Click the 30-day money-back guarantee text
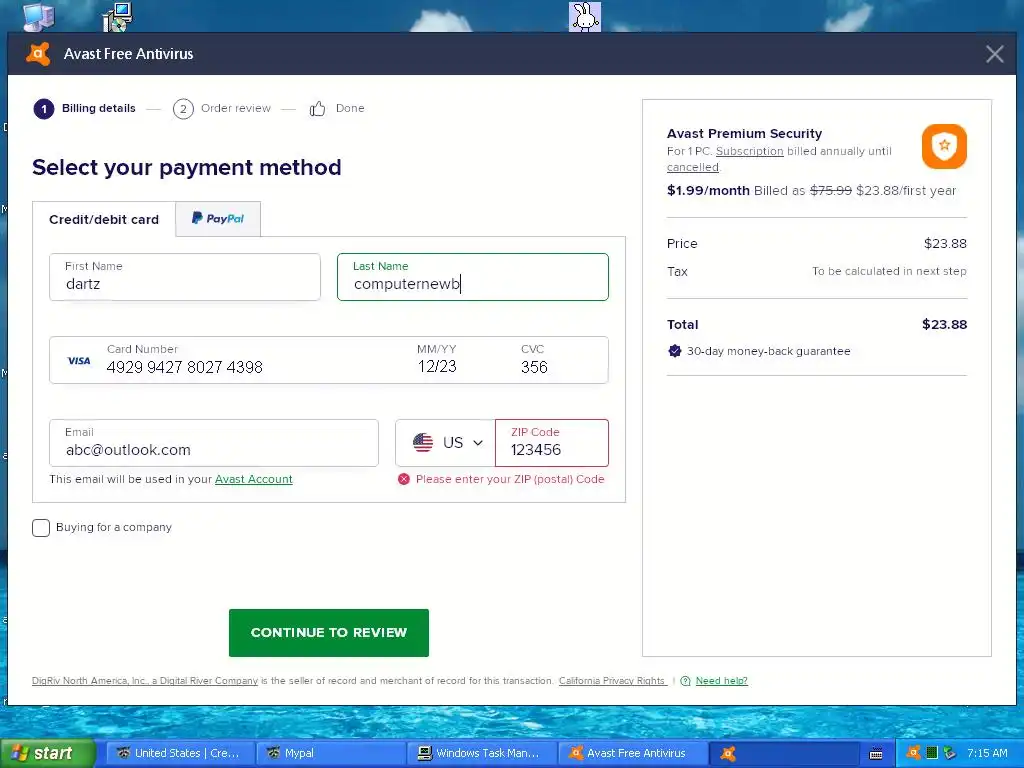Viewport: 1024px width, 768px height. (x=769, y=351)
